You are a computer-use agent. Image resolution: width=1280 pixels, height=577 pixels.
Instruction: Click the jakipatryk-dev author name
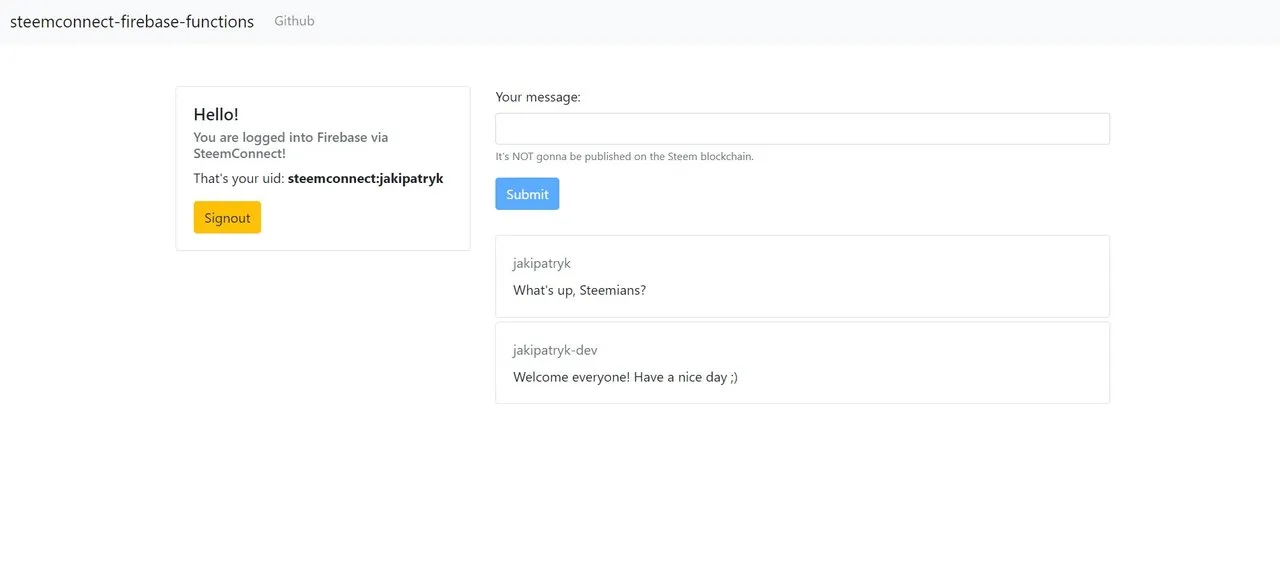555,350
